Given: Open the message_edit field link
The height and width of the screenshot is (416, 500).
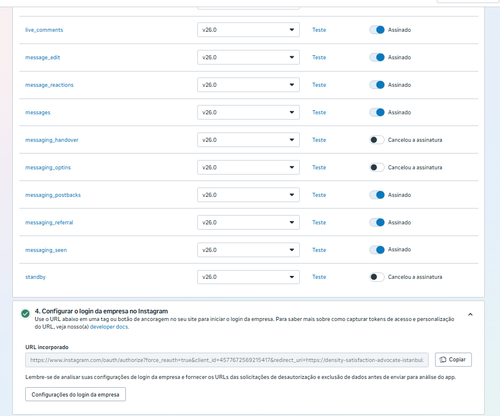Looking at the screenshot, I should click(x=43, y=57).
